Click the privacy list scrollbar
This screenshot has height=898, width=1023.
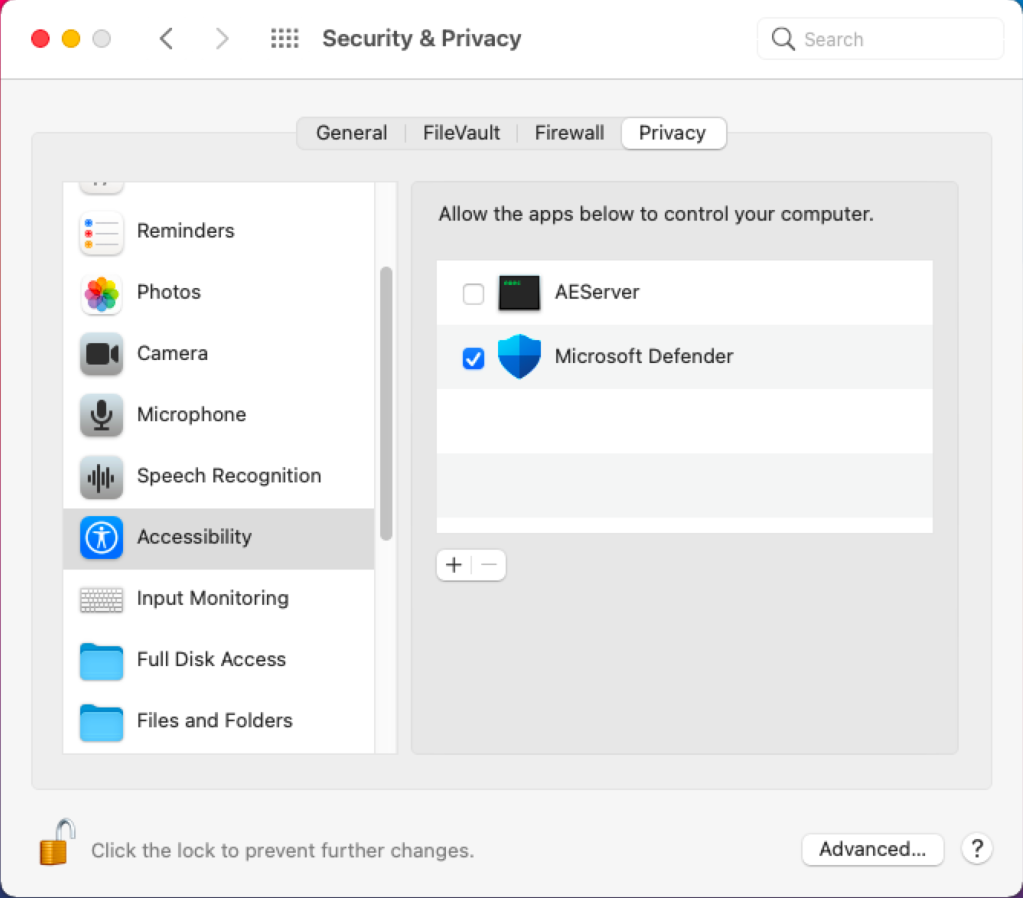pyautogui.click(x=386, y=403)
